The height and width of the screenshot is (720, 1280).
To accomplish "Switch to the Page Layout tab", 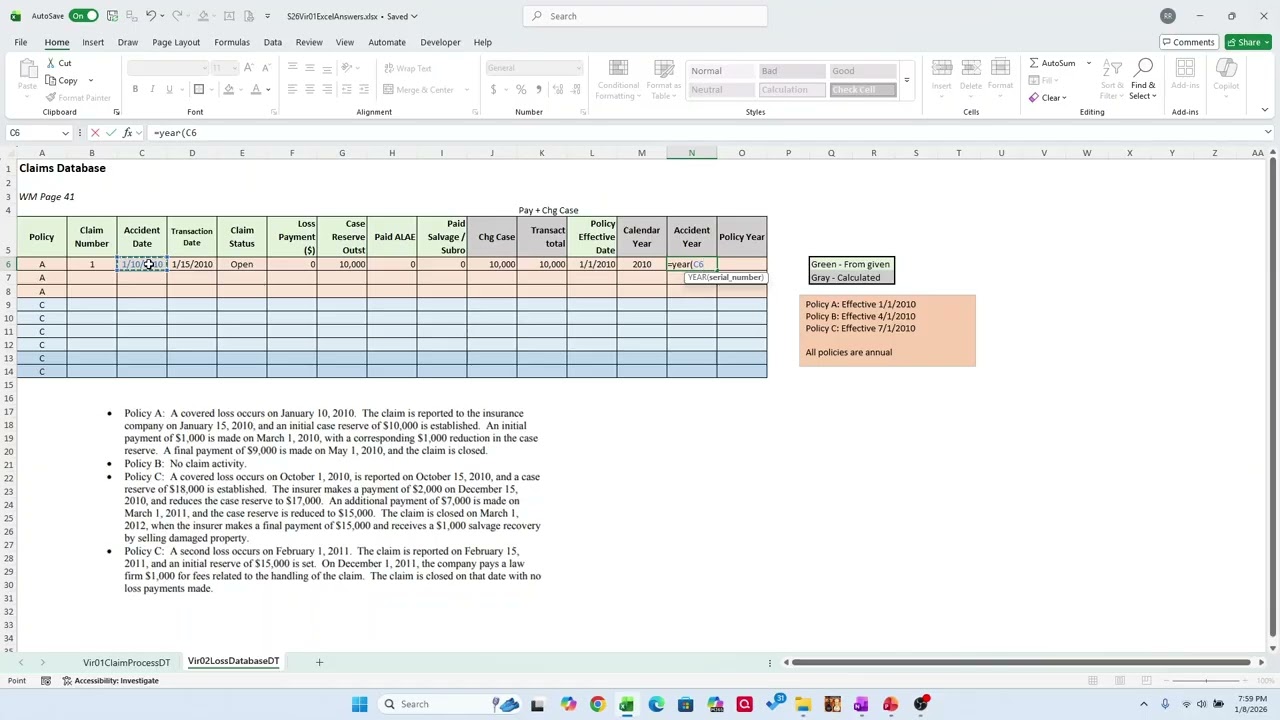I will (x=176, y=42).
